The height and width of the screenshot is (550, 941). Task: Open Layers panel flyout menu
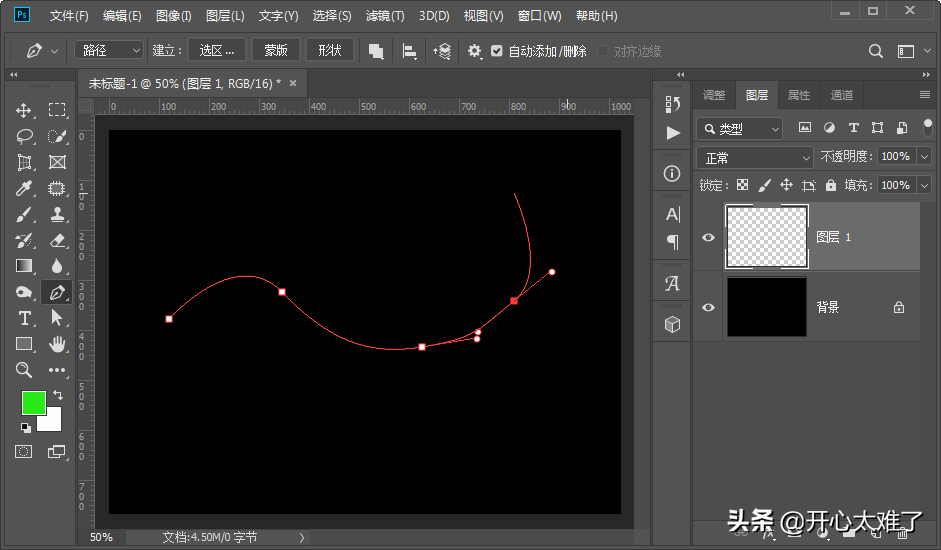click(925, 95)
